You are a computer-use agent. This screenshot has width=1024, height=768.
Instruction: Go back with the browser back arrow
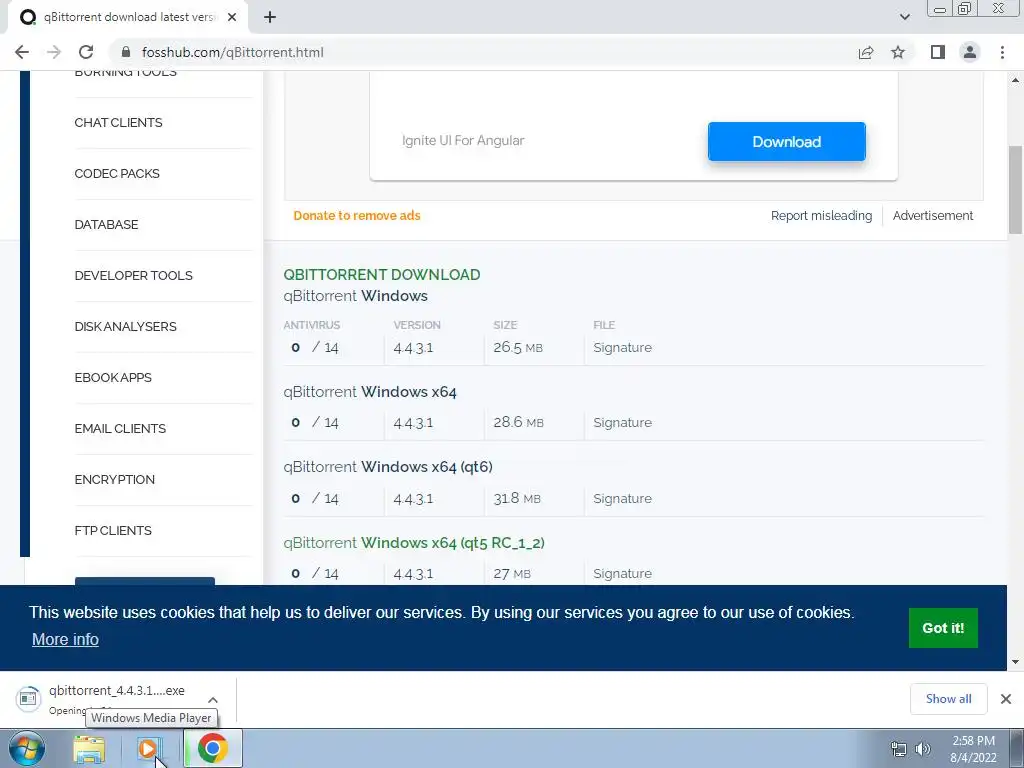click(x=22, y=52)
